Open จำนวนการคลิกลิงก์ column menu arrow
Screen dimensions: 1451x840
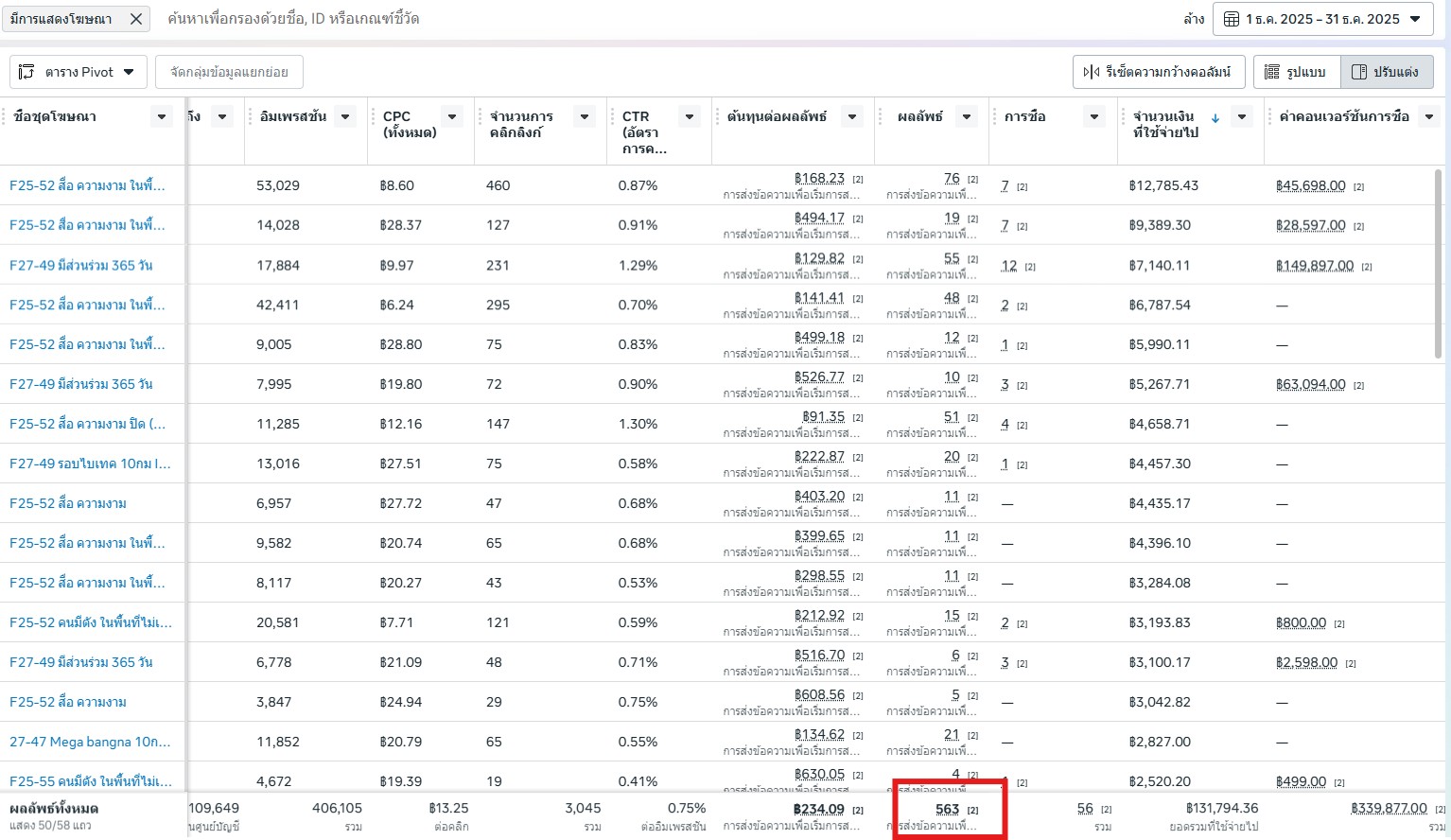click(585, 116)
